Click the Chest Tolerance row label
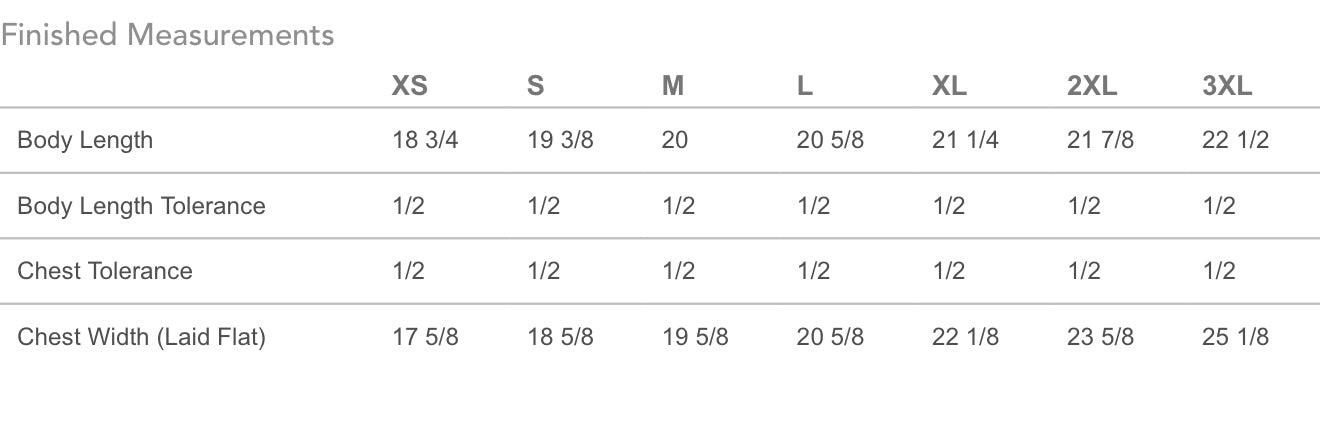1320x434 pixels. (105, 271)
